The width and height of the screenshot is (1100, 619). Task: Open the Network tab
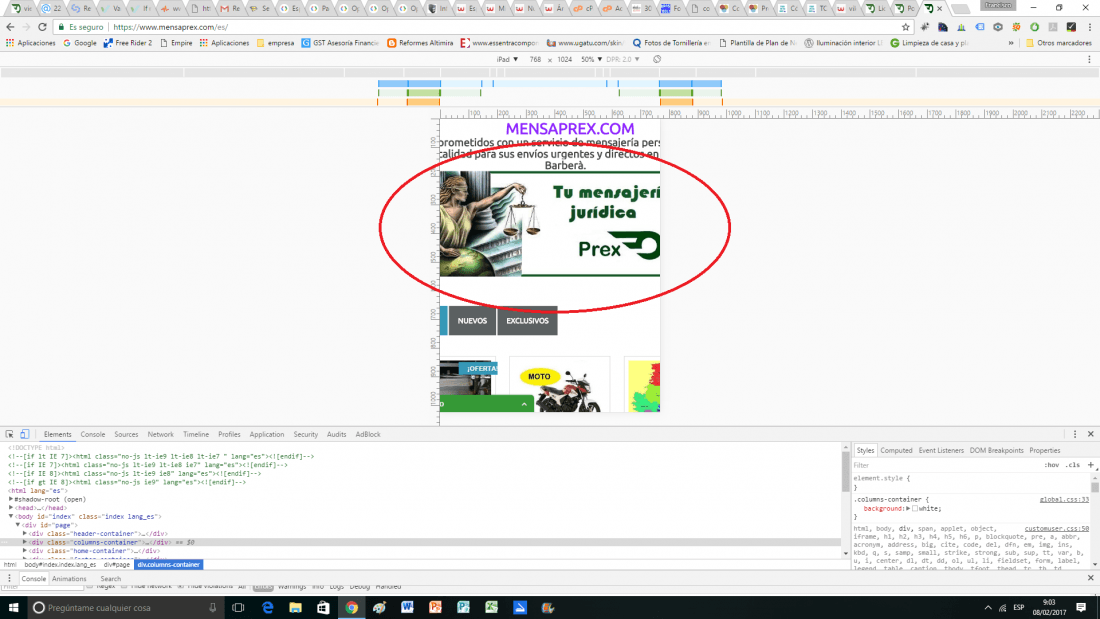point(161,434)
